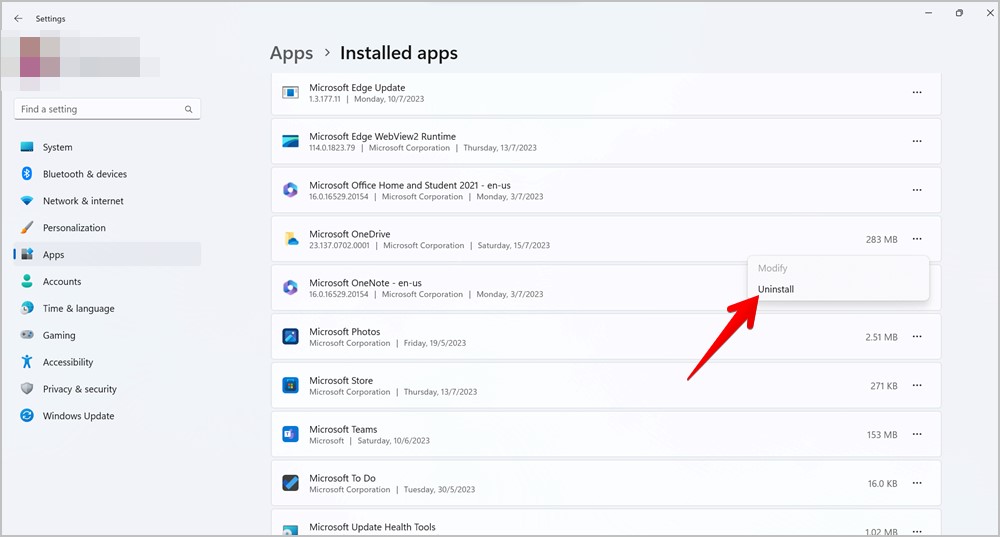Image resolution: width=1000 pixels, height=537 pixels.
Task: Open Network & internet settings label
Action: 83,200
